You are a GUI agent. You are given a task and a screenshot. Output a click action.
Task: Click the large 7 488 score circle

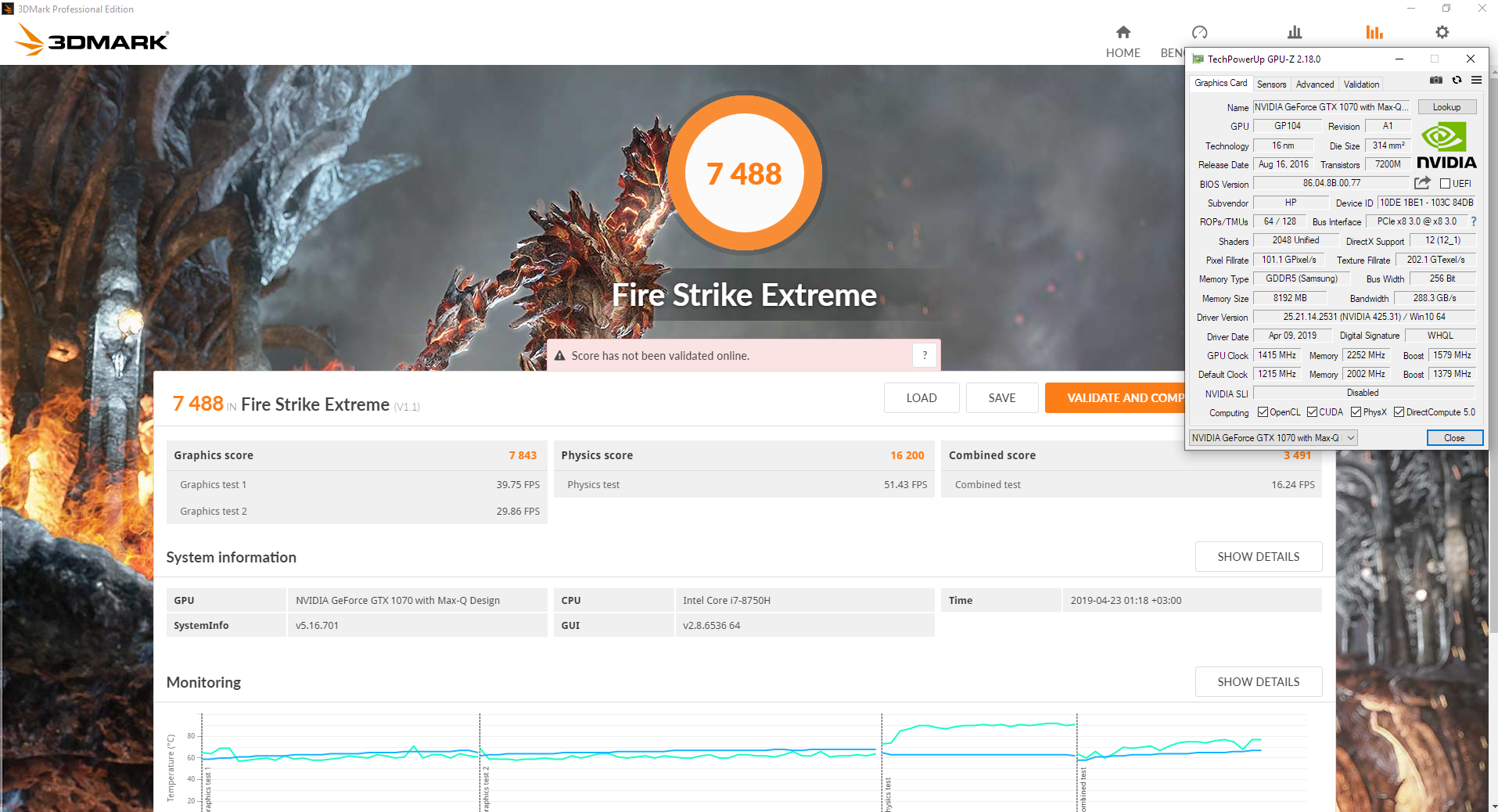(744, 173)
